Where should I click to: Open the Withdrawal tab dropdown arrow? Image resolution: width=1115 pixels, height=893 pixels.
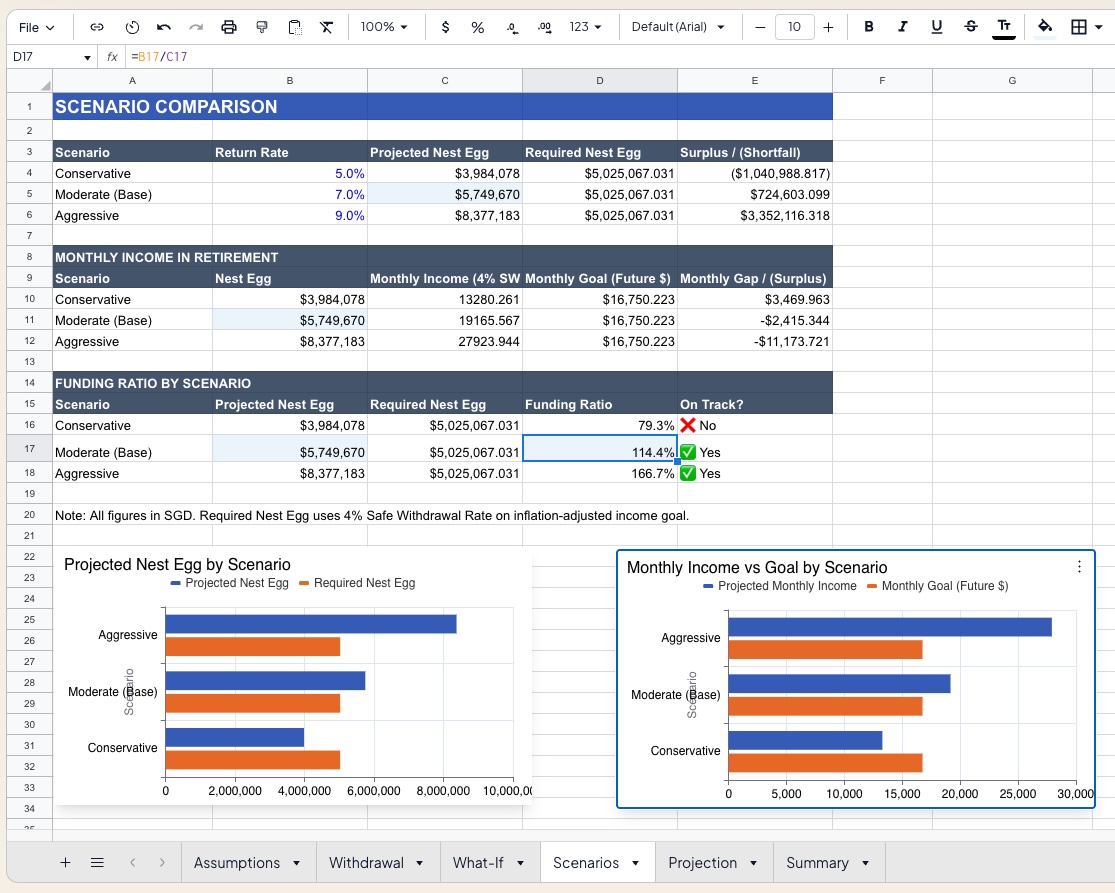(420, 863)
